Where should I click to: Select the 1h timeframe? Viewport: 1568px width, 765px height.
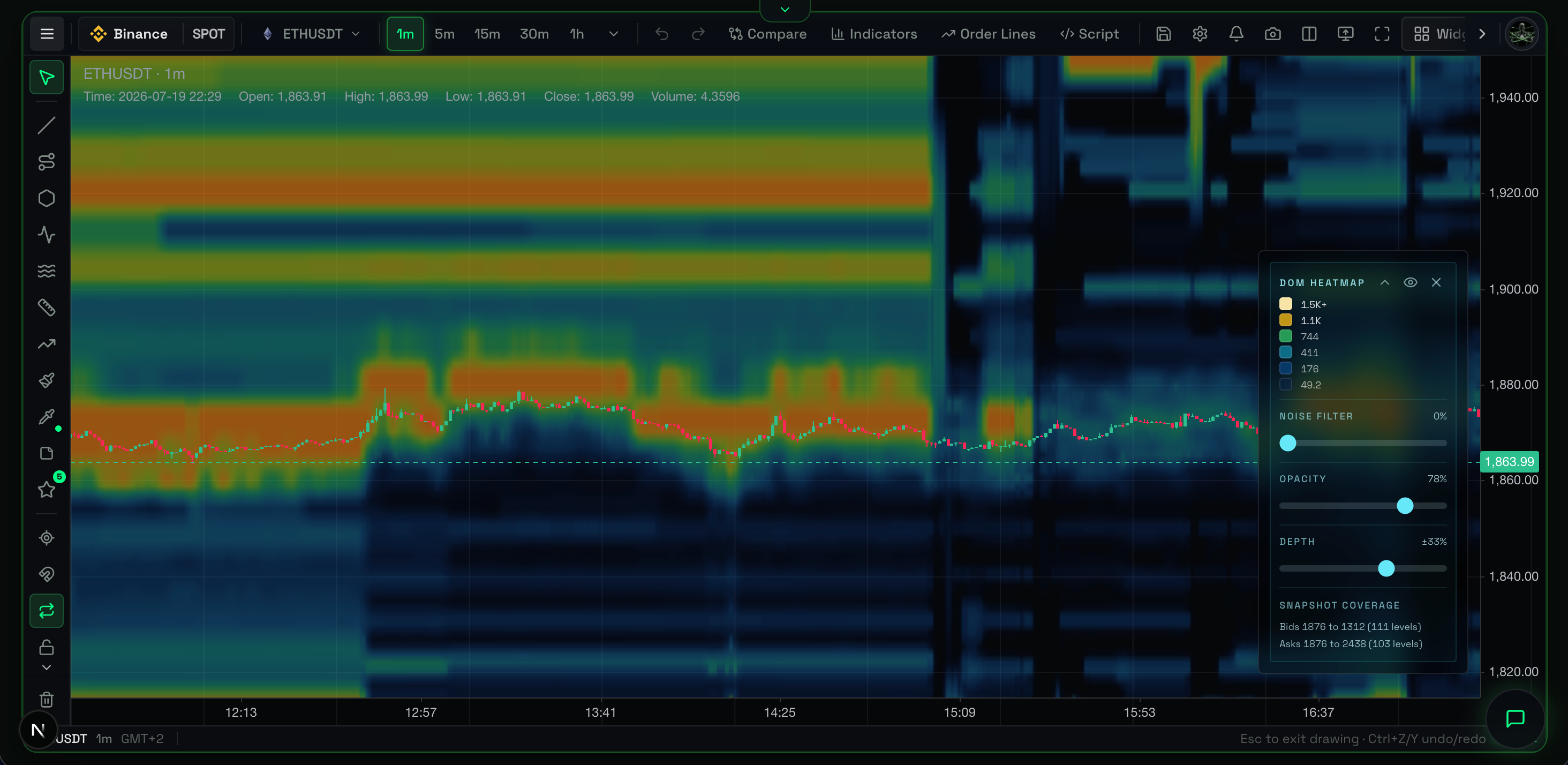point(576,34)
